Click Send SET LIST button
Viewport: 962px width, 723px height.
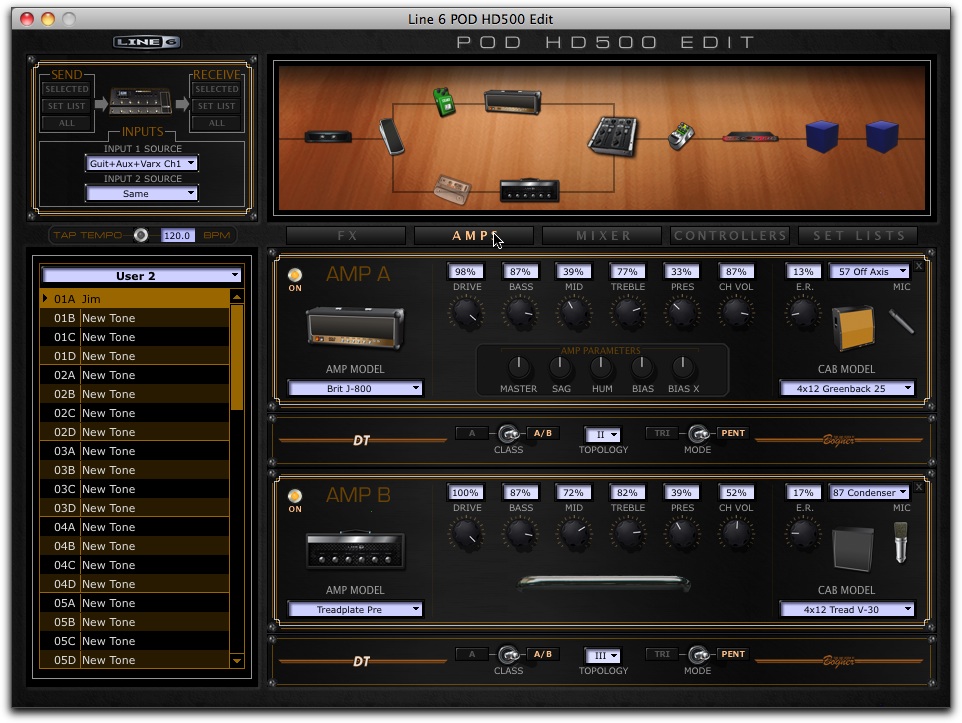point(66,106)
